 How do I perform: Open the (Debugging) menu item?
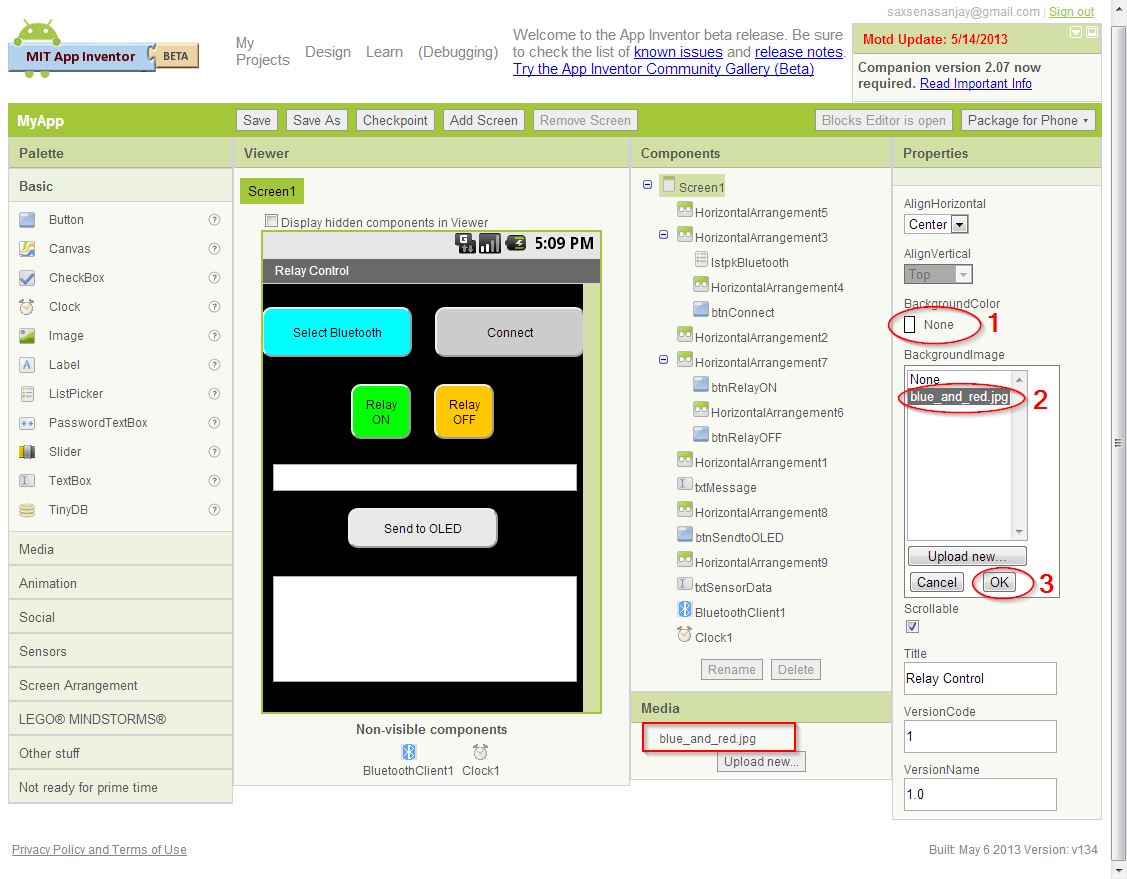pyautogui.click(x=458, y=52)
